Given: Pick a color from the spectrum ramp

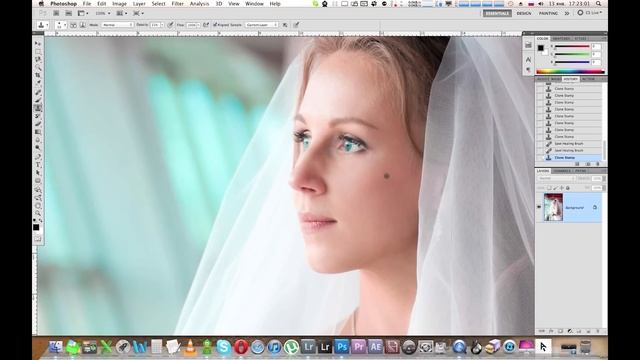Looking at the screenshot, I should point(570,71).
